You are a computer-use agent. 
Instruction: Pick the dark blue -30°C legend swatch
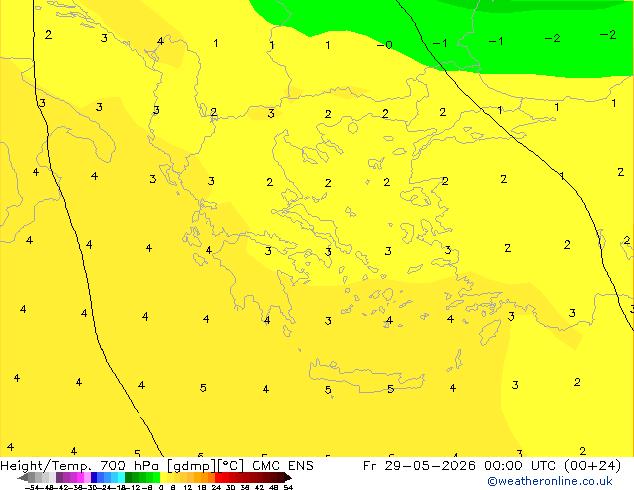point(94,478)
